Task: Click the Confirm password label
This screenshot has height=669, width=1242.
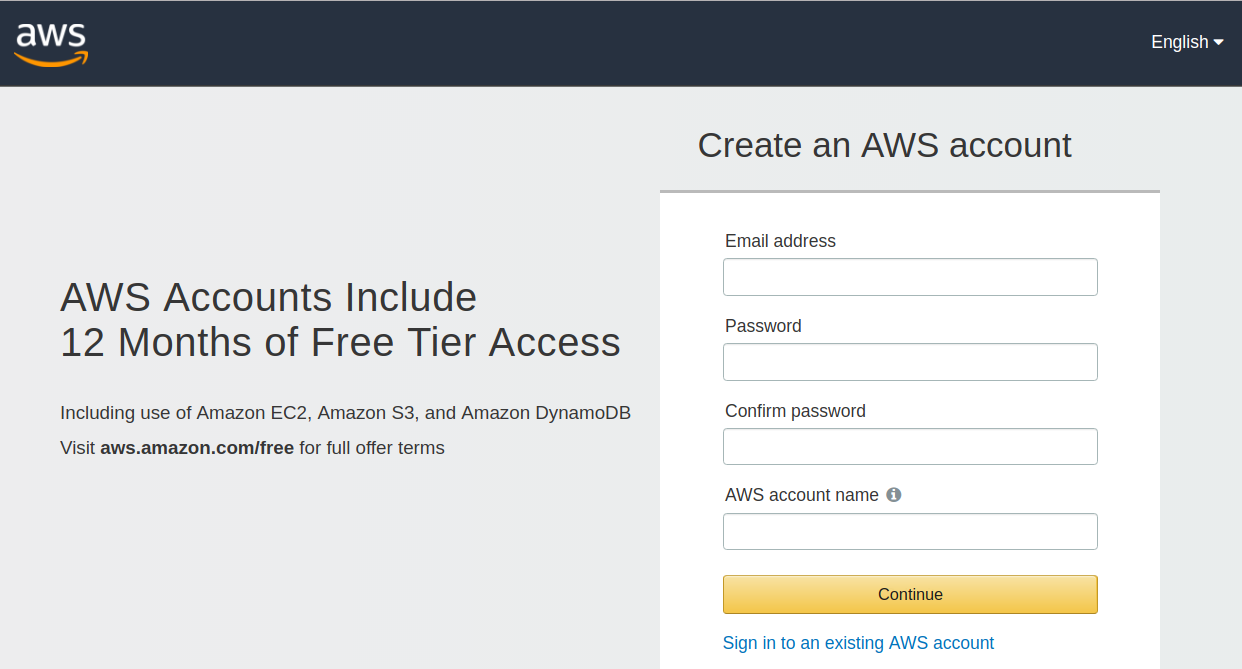Action: click(795, 411)
